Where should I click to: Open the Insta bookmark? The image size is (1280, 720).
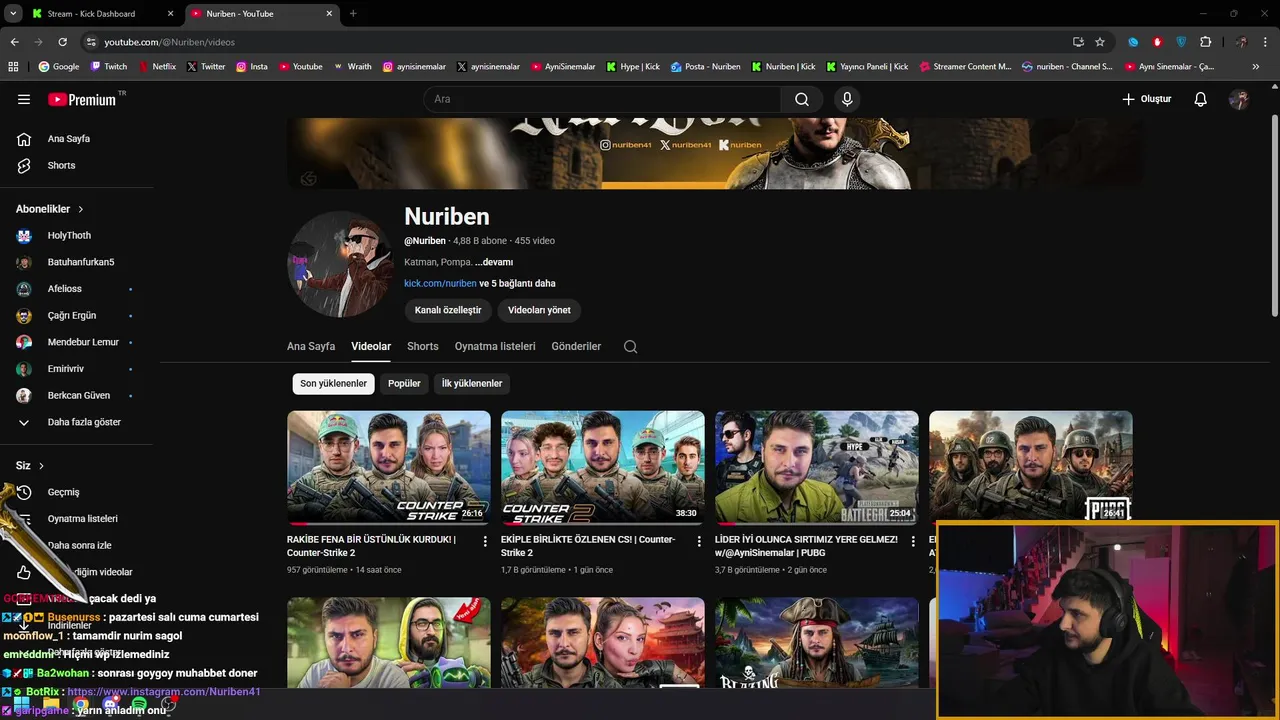tap(252, 67)
